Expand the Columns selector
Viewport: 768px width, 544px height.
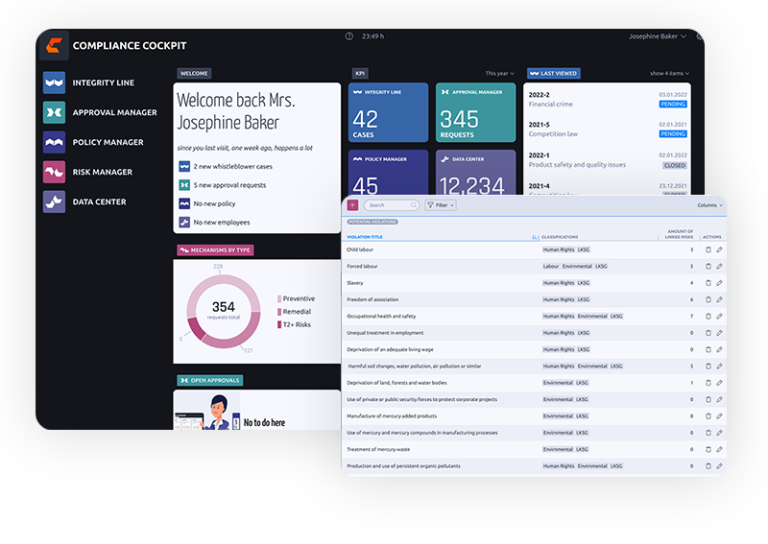click(710, 205)
